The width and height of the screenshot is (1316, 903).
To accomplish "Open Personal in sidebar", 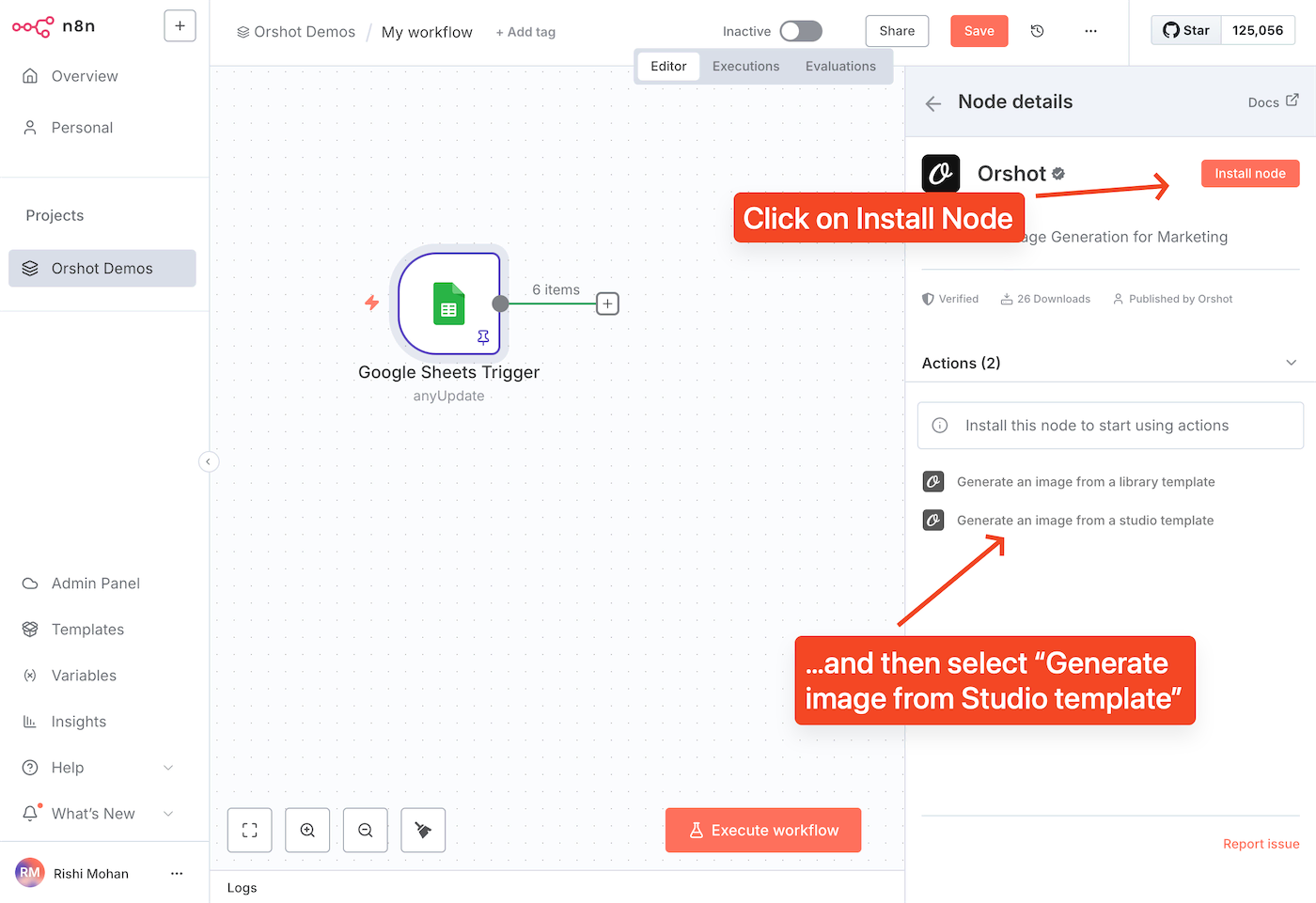I will pos(82,128).
